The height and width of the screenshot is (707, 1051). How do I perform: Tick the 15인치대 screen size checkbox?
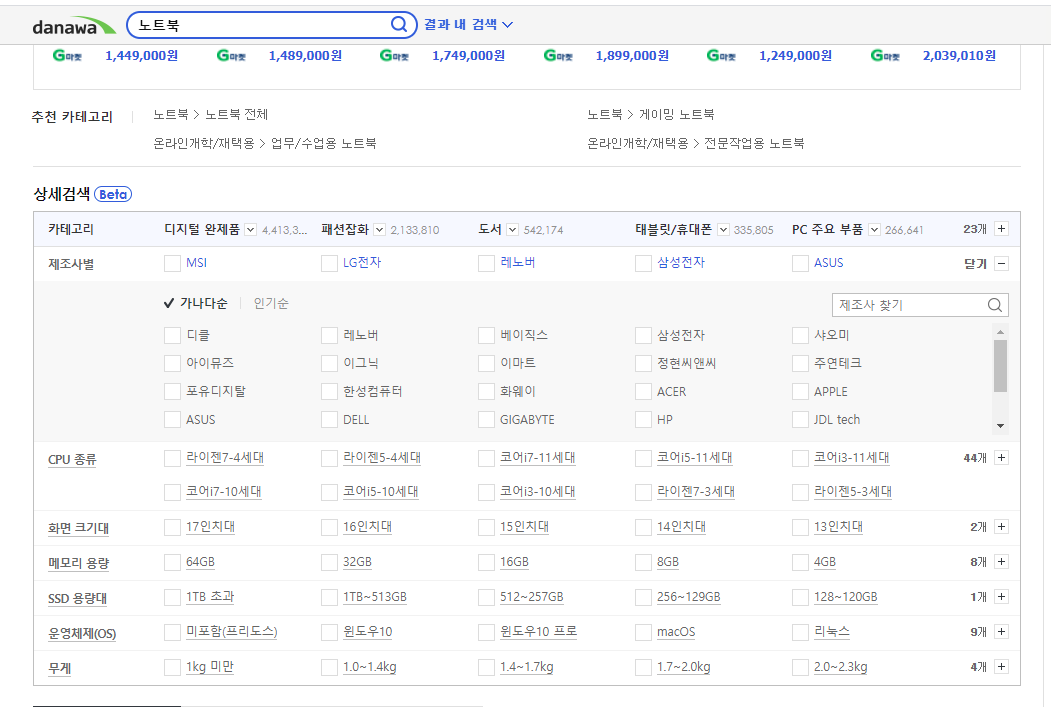tap(487, 527)
